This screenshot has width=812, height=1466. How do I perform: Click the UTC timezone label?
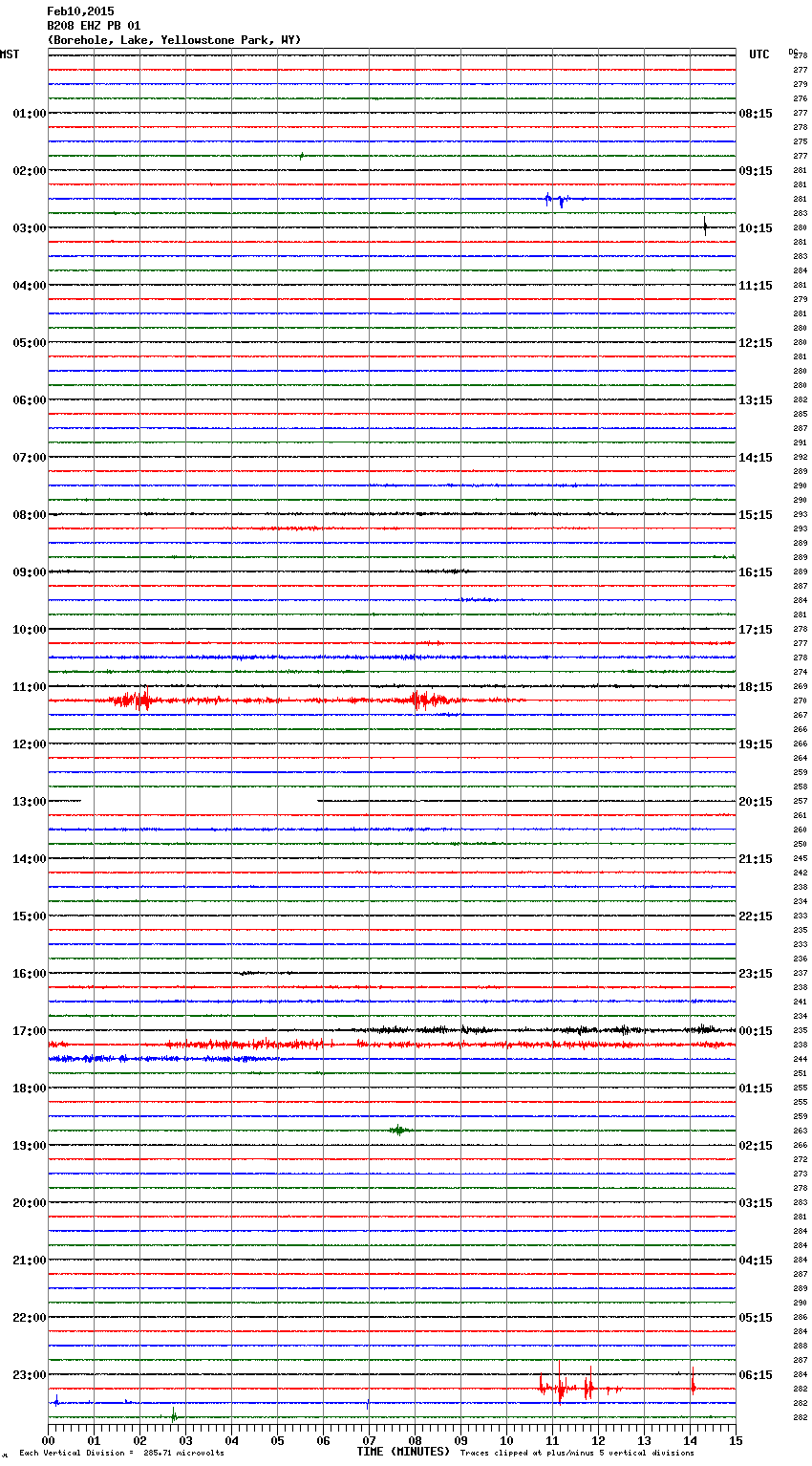(x=759, y=54)
